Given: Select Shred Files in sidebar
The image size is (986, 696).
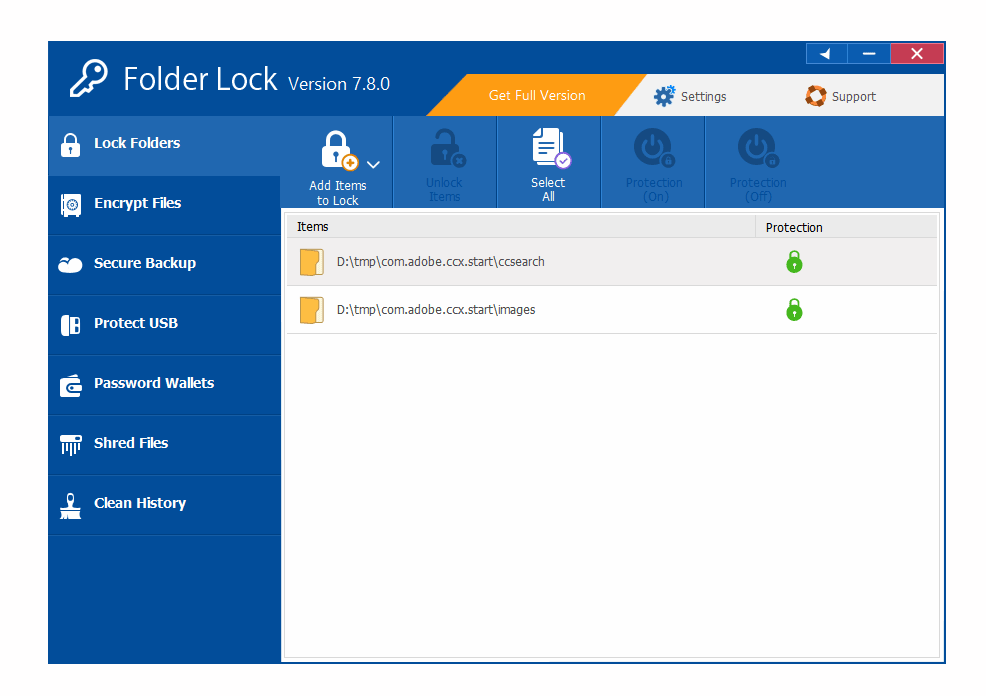Looking at the screenshot, I should pos(164,445).
